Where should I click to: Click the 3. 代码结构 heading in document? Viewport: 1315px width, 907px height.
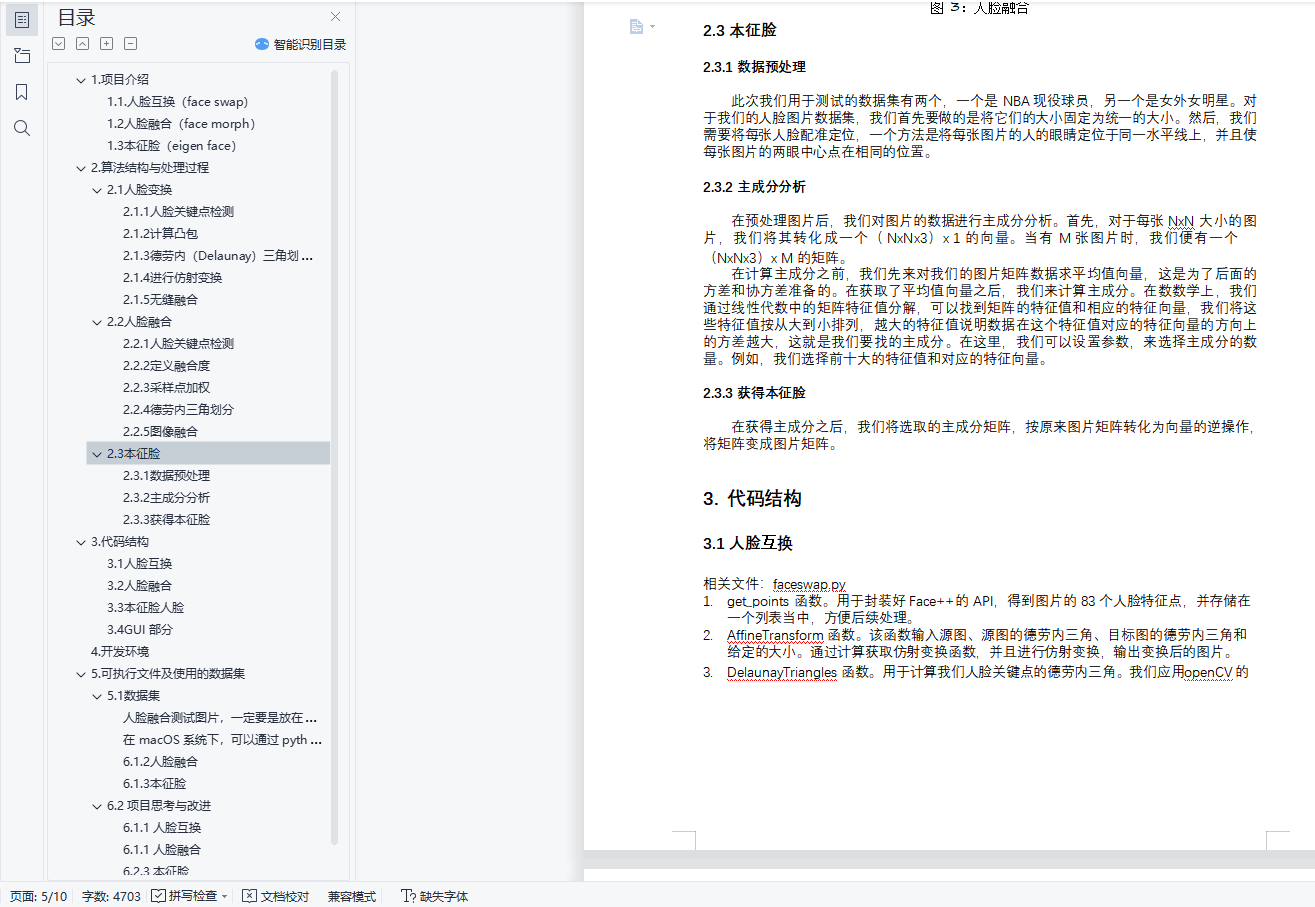click(x=752, y=499)
